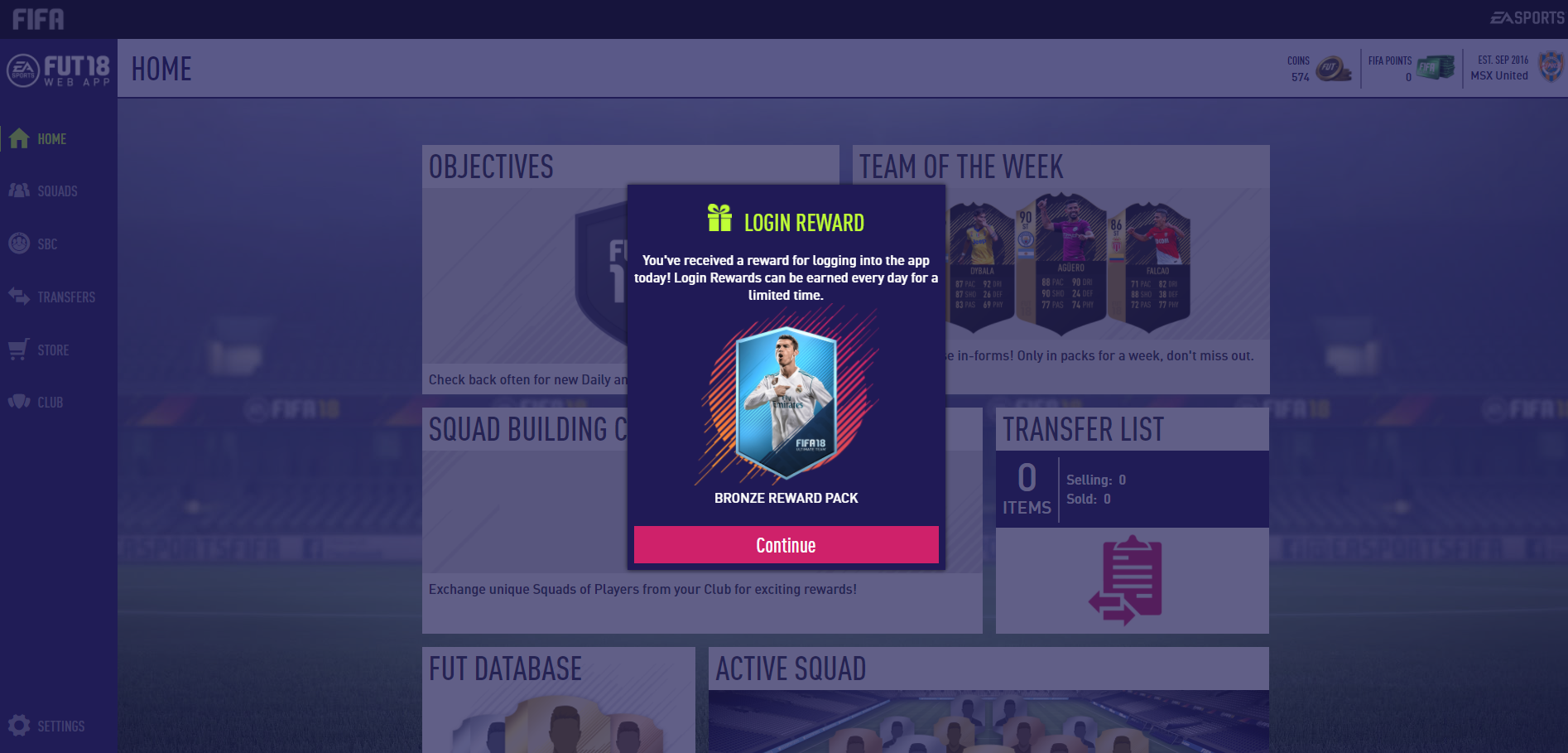
Task: Open the Active Squad tile
Action: pos(988,700)
